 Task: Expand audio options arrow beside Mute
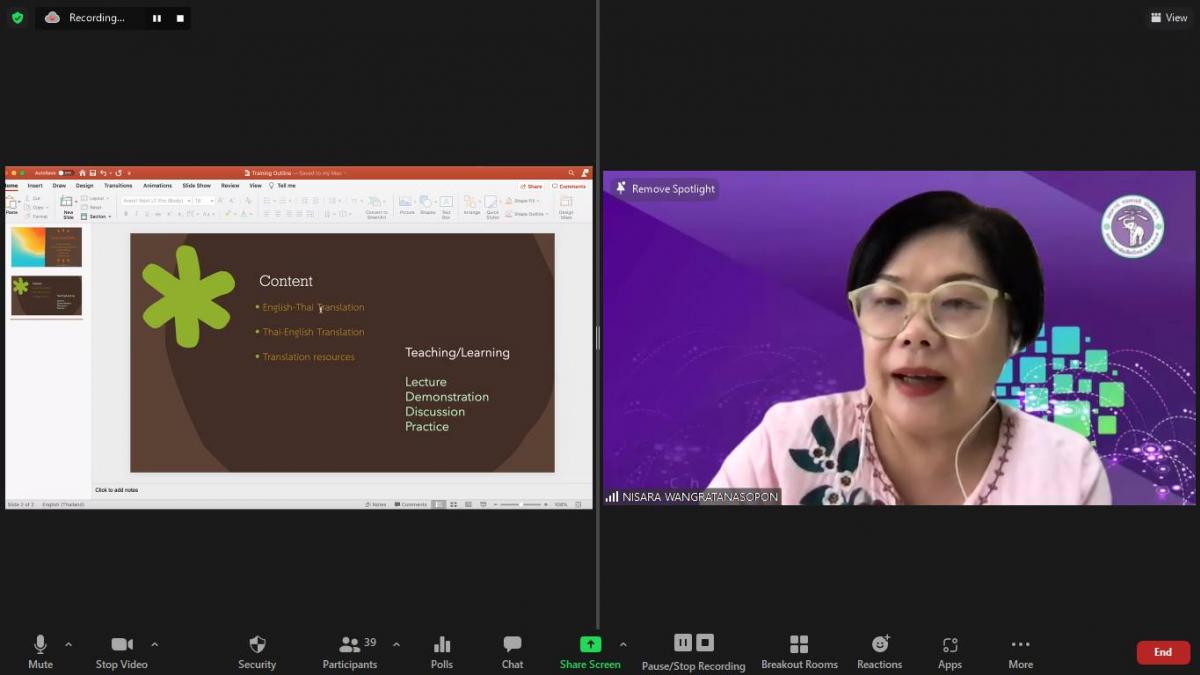click(68, 644)
